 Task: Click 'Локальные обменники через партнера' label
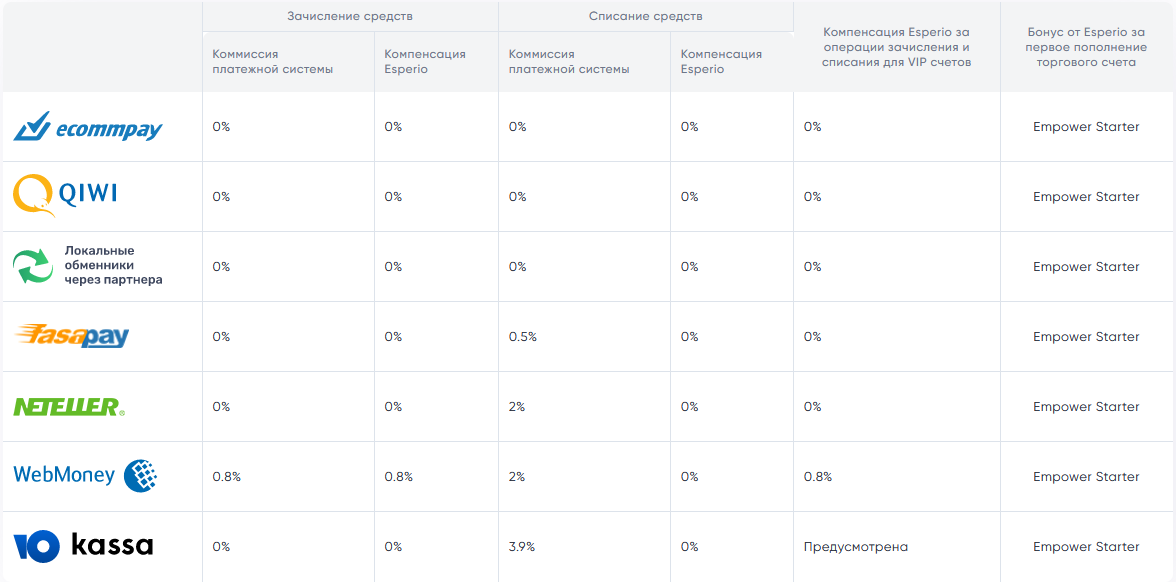point(113,265)
